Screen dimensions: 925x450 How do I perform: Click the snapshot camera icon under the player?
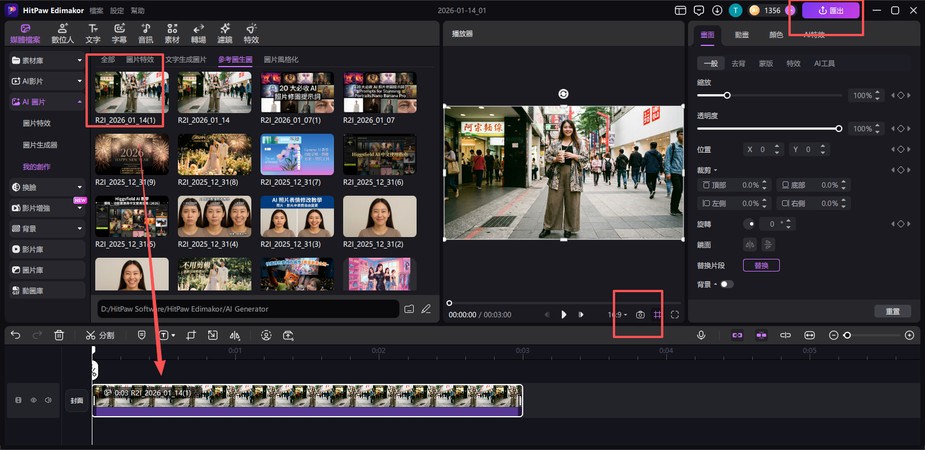[640, 314]
